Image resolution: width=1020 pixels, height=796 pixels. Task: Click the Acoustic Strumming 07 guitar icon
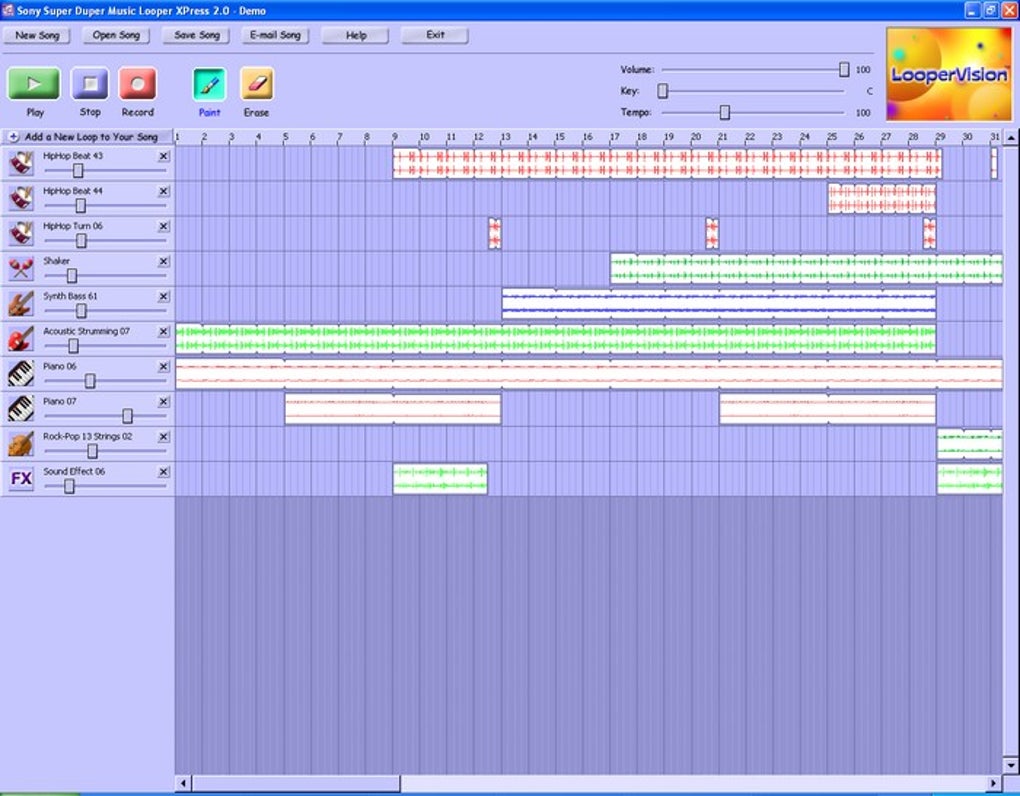click(21, 339)
